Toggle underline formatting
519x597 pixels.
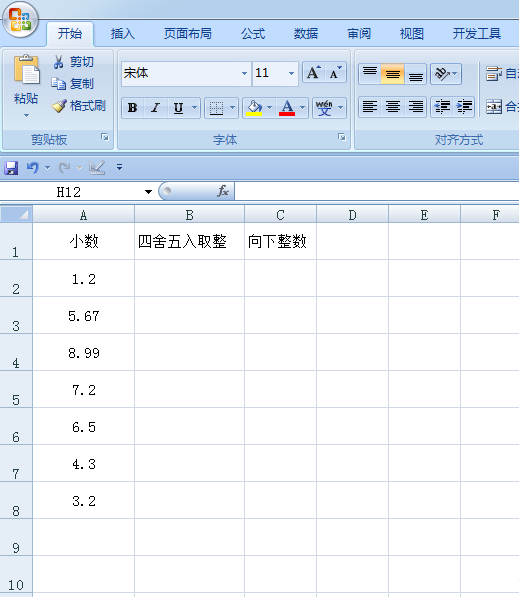[178, 108]
